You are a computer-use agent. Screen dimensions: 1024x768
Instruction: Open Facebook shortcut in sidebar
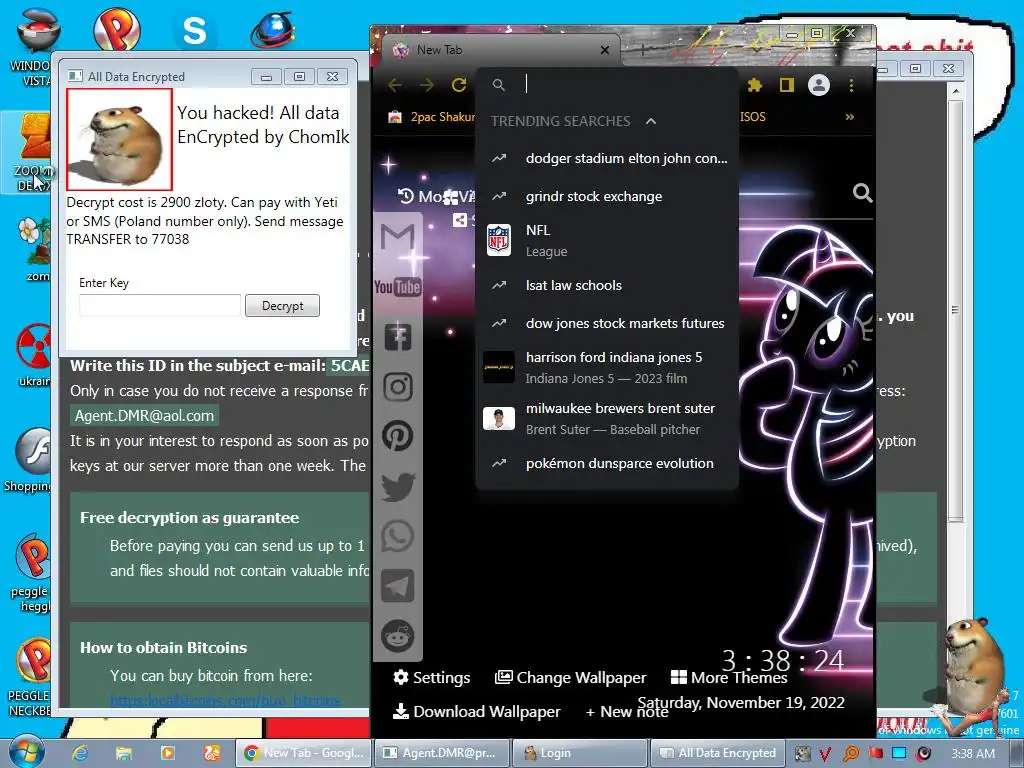pos(398,337)
